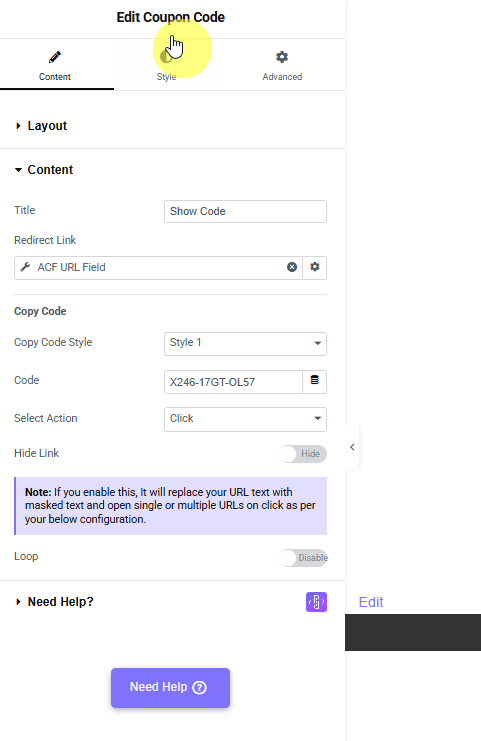Collapse the panel using the side arrow

tap(352, 447)
